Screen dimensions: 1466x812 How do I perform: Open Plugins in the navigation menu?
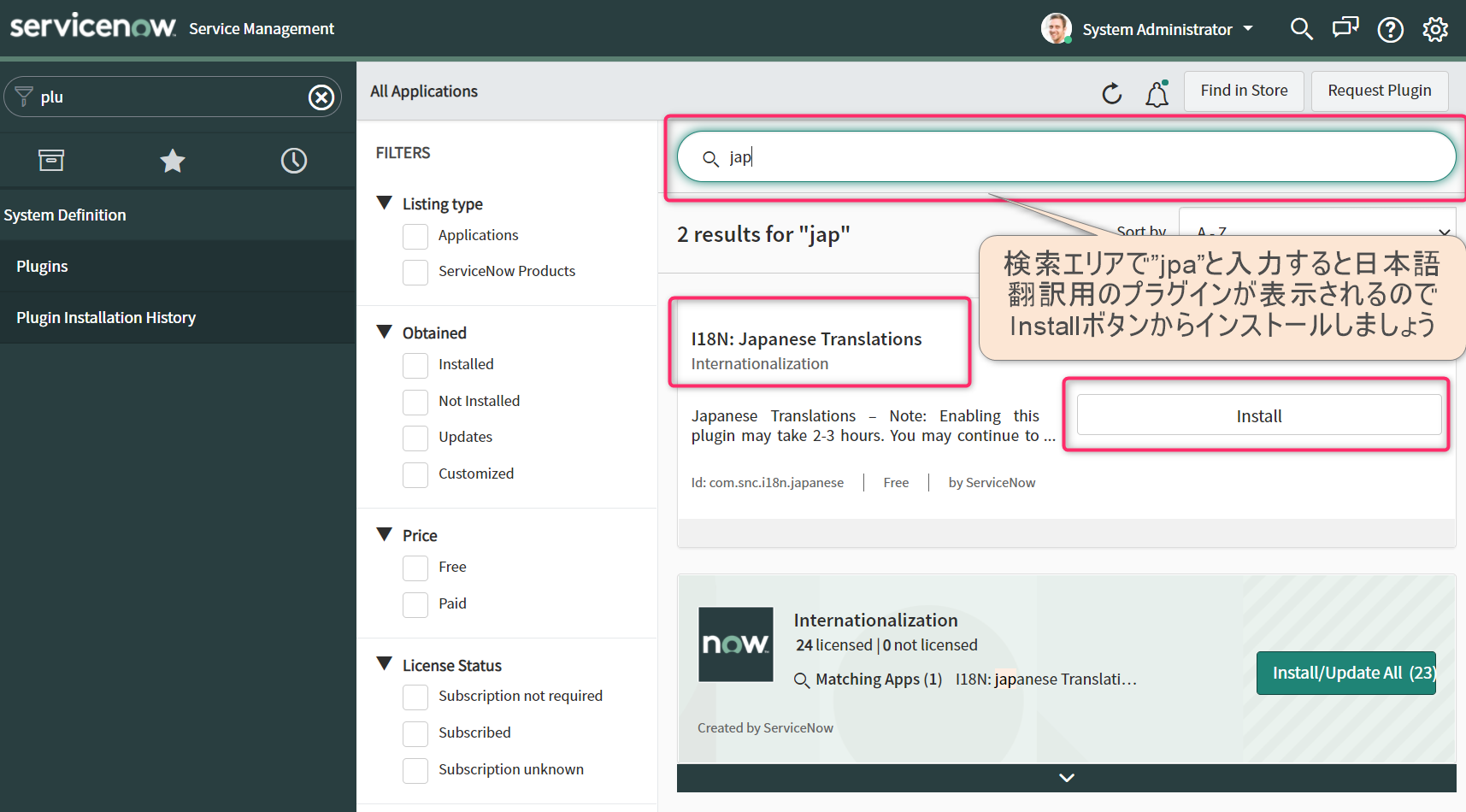point(42,266)
